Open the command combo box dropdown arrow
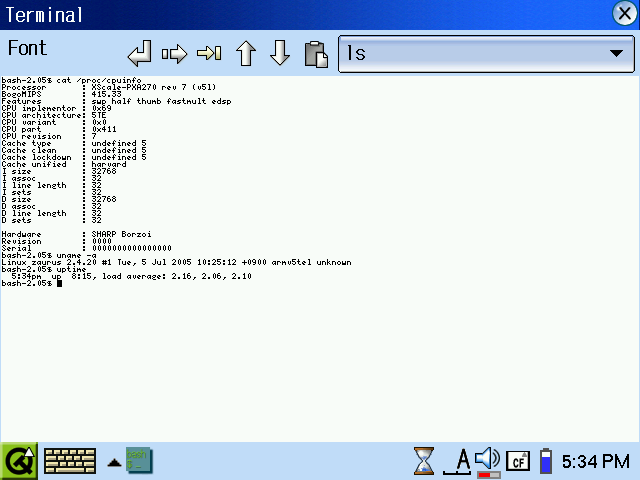The height and width of the screenshot is (480, 640). pyautogui.click(x=616, y=53)
